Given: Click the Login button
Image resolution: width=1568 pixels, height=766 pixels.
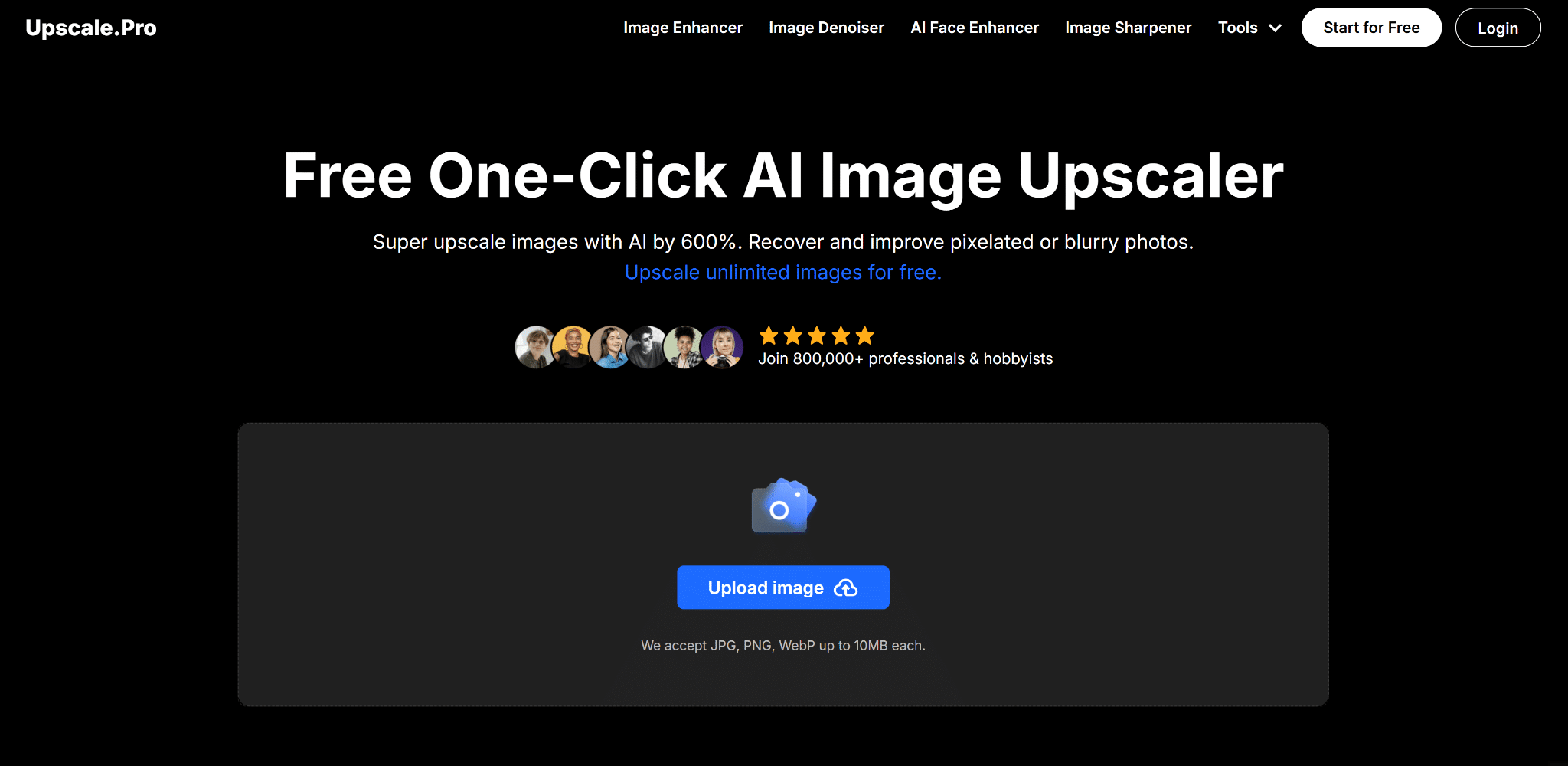Looking at the screenshot, I should click(1497, 28).
